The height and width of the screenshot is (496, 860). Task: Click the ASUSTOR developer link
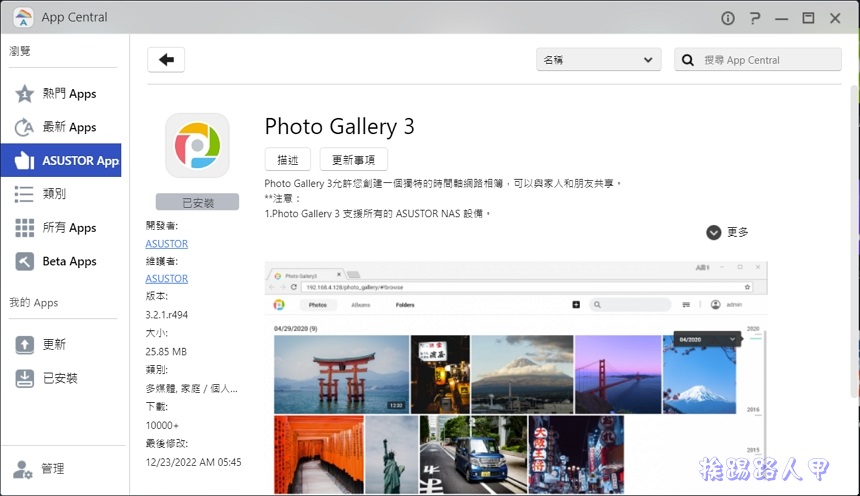[x=166, y=244]
